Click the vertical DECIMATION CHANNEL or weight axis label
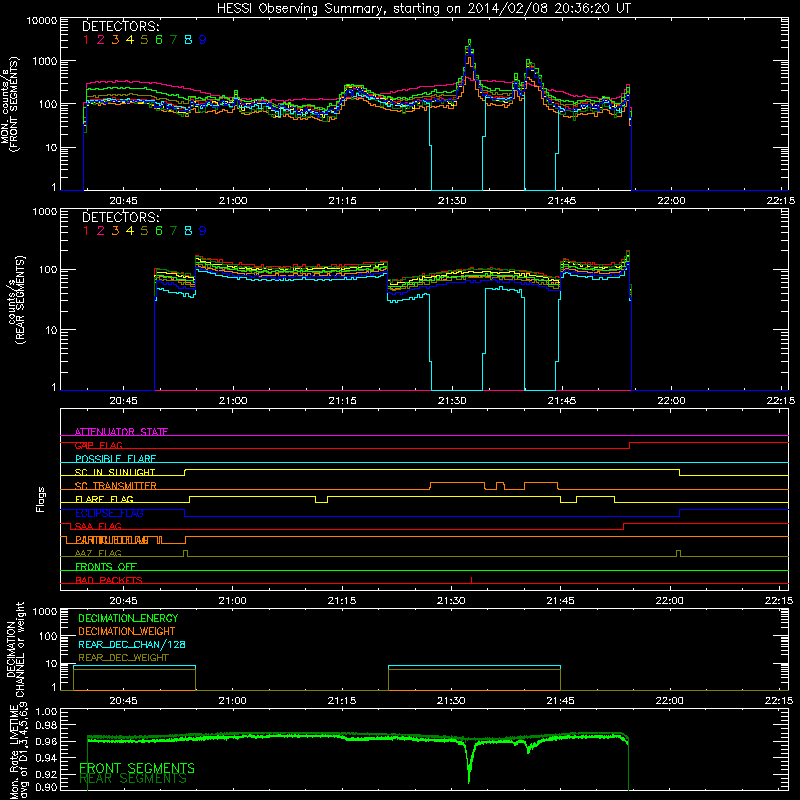The width and height of the screenshot is (800, 800). pos(14,649)
